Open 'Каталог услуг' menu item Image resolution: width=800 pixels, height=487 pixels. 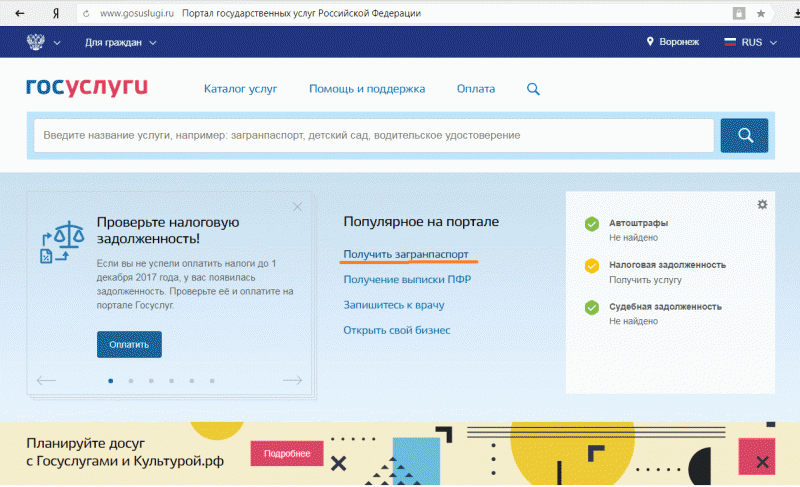click(240, 89)
